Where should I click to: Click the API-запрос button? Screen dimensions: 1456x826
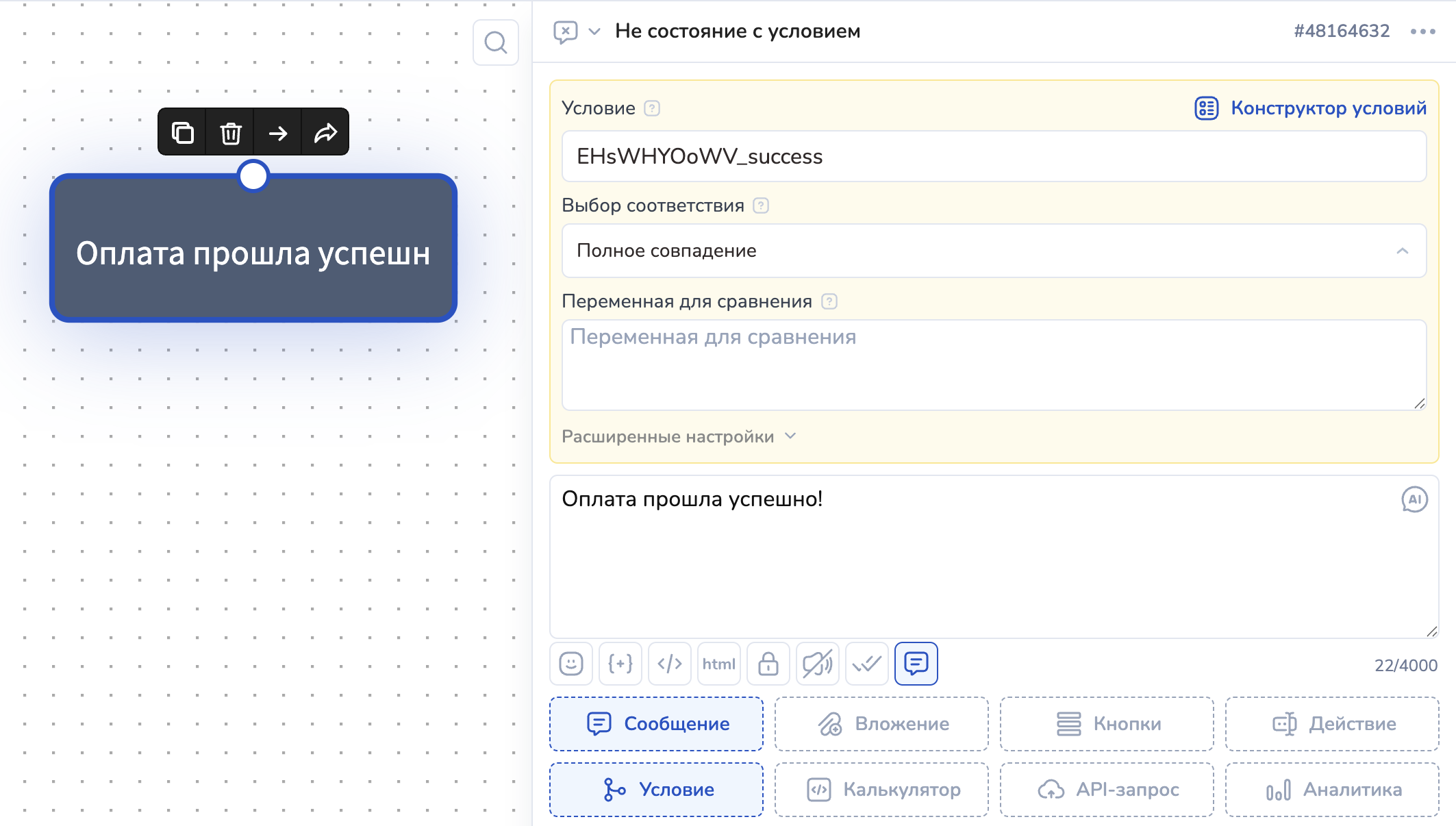tap(1107, 790)
